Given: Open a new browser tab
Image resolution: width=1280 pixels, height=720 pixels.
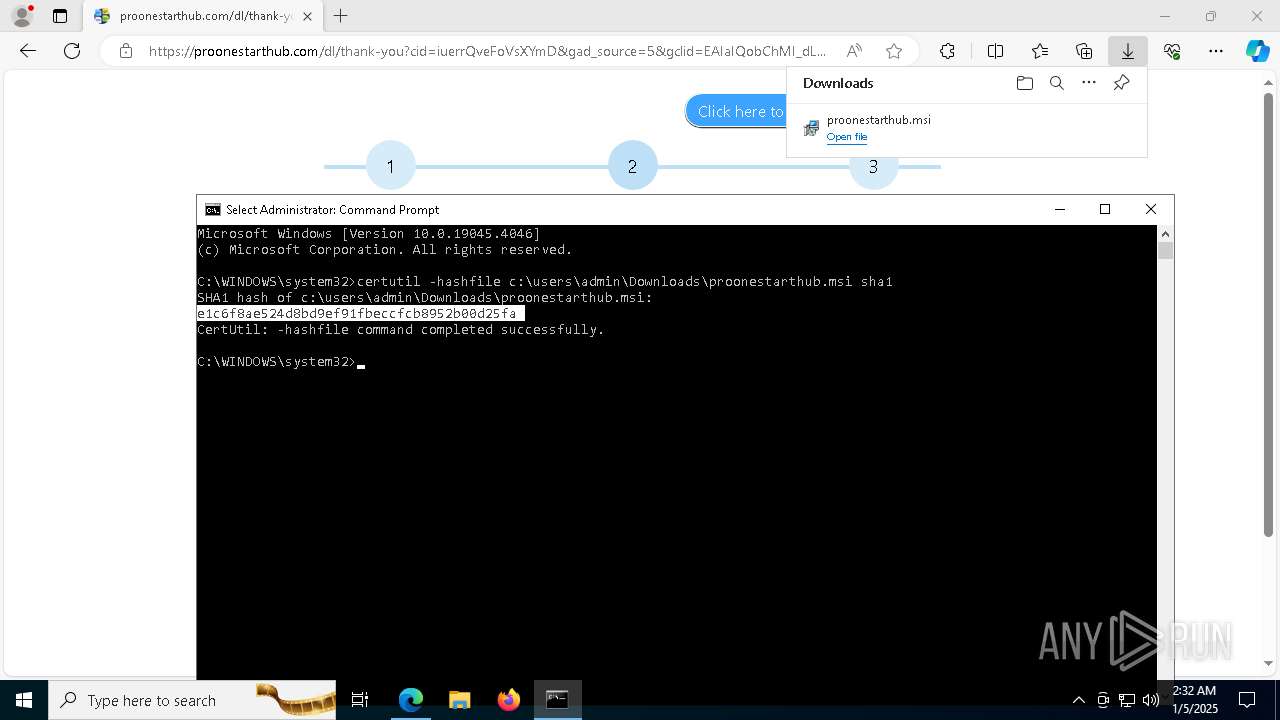Looking at the screenshot, I should coord(341,16).
